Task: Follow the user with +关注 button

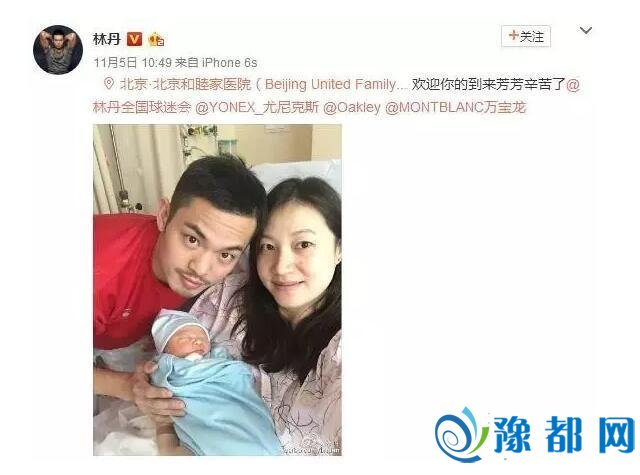Action: (x=526, y=36)
